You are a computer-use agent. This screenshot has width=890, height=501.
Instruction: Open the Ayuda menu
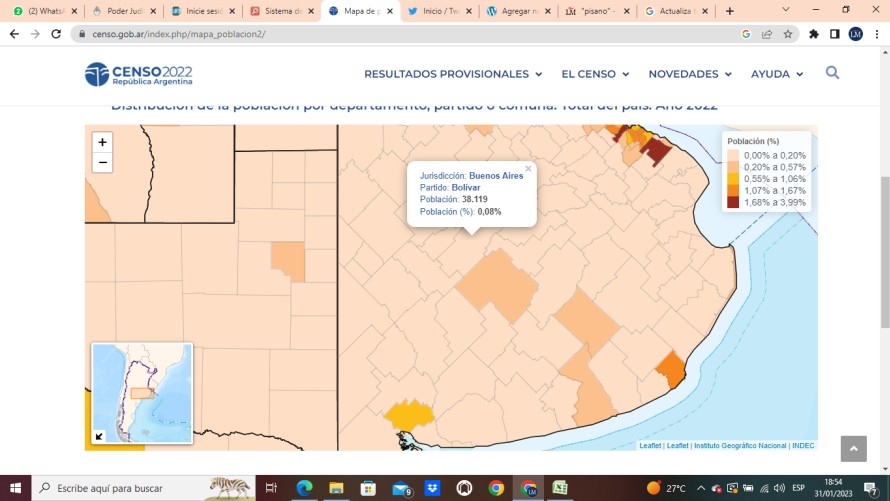[x=777, y=74]
